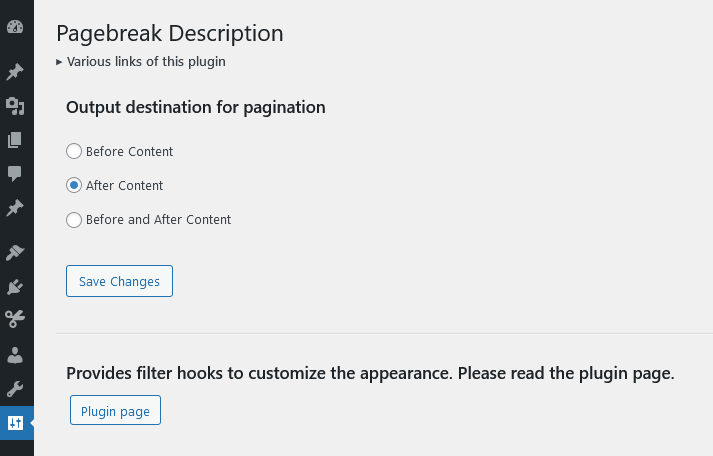This screenshot has height=456, width=713.
Task: Open the Plugin page link button
Action: click(115, 411)
